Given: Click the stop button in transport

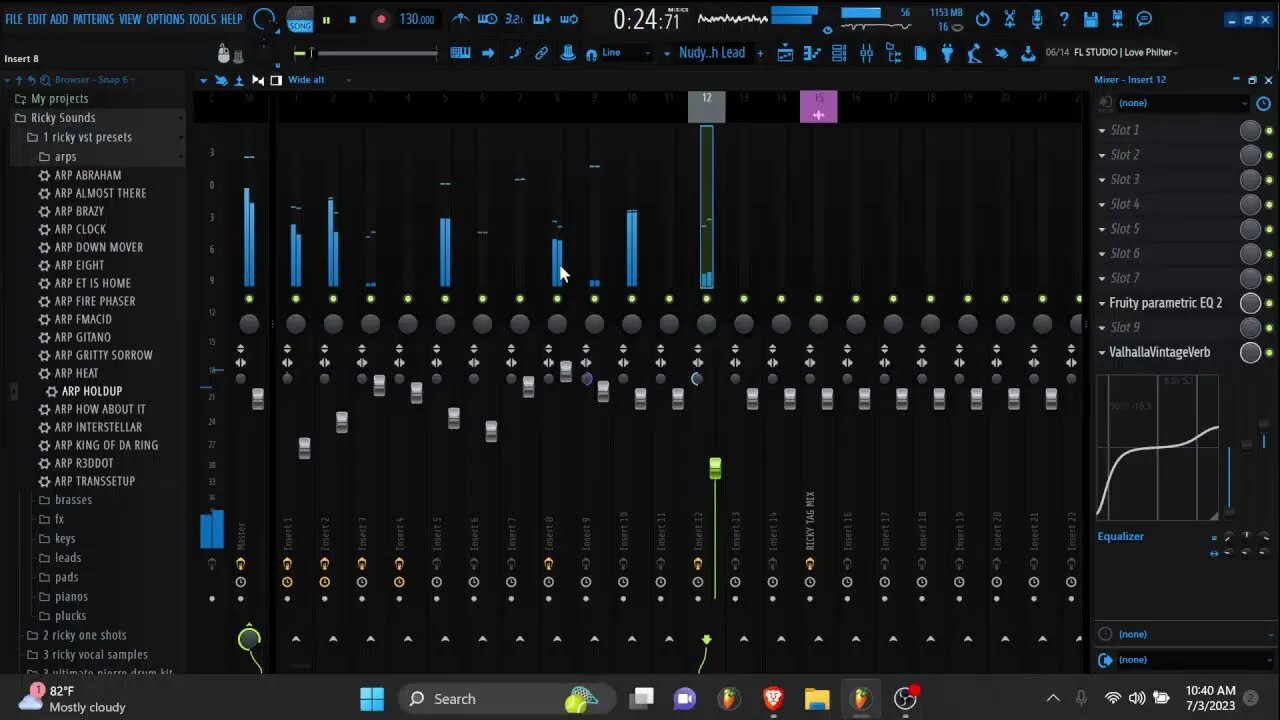Looking at the screenshot, I should (352, 19).
